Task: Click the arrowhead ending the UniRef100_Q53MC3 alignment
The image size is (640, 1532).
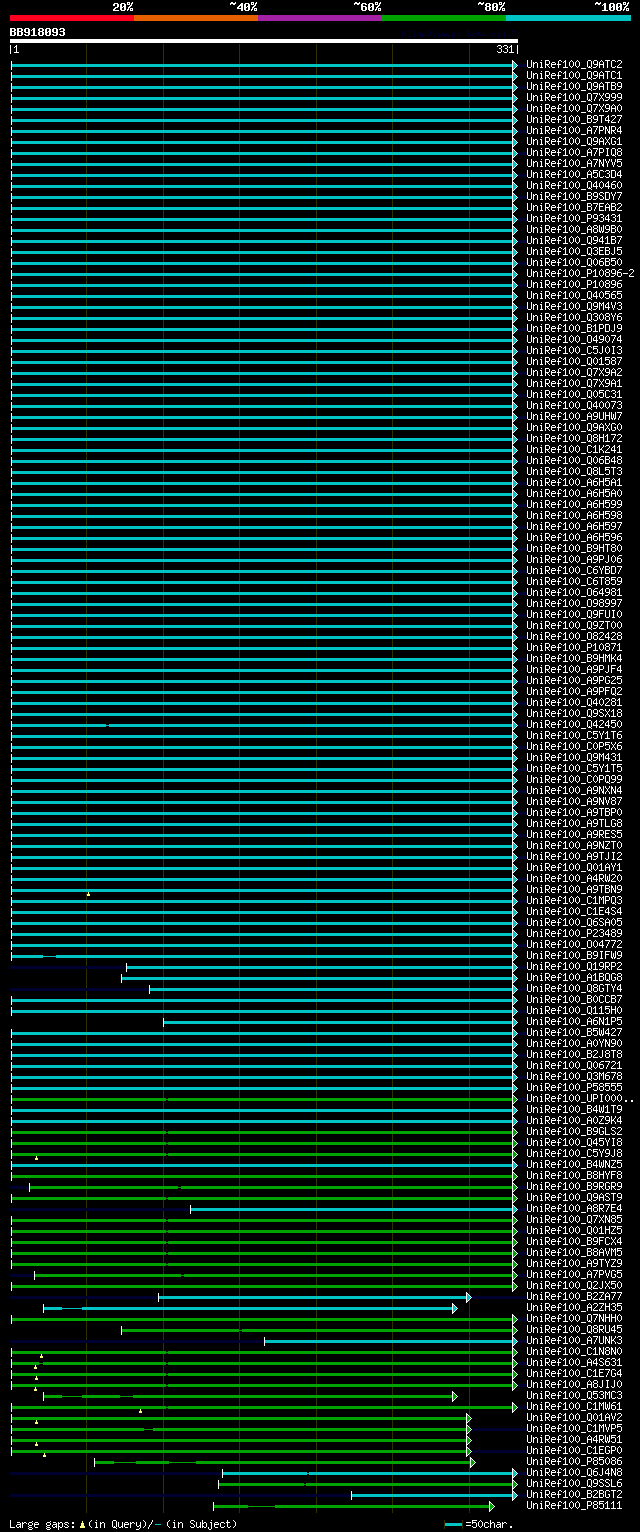Action: pos(455,1396)
